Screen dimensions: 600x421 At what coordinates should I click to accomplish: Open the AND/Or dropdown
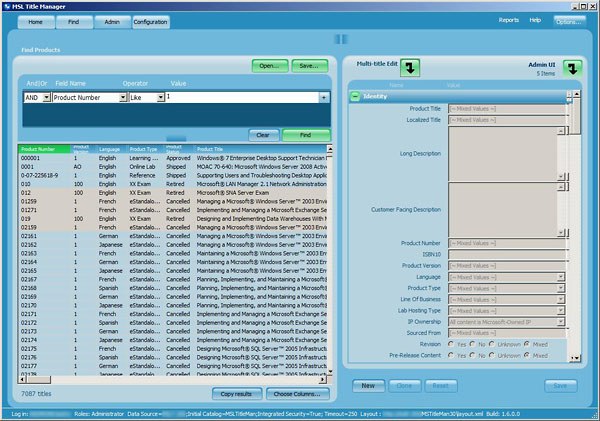[46, 98]
